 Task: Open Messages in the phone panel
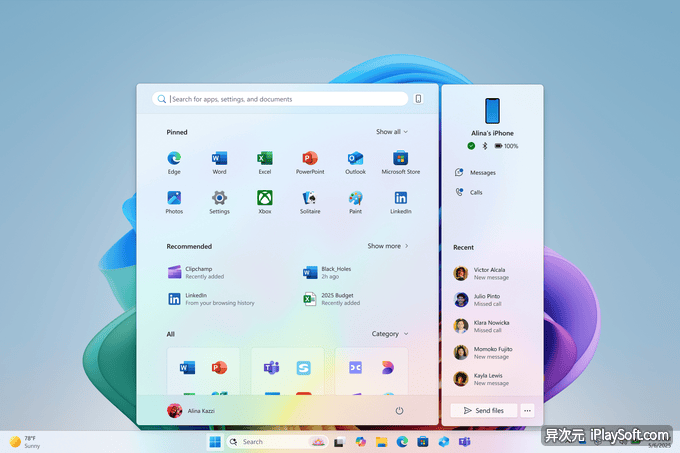click(x=482, y=173)
